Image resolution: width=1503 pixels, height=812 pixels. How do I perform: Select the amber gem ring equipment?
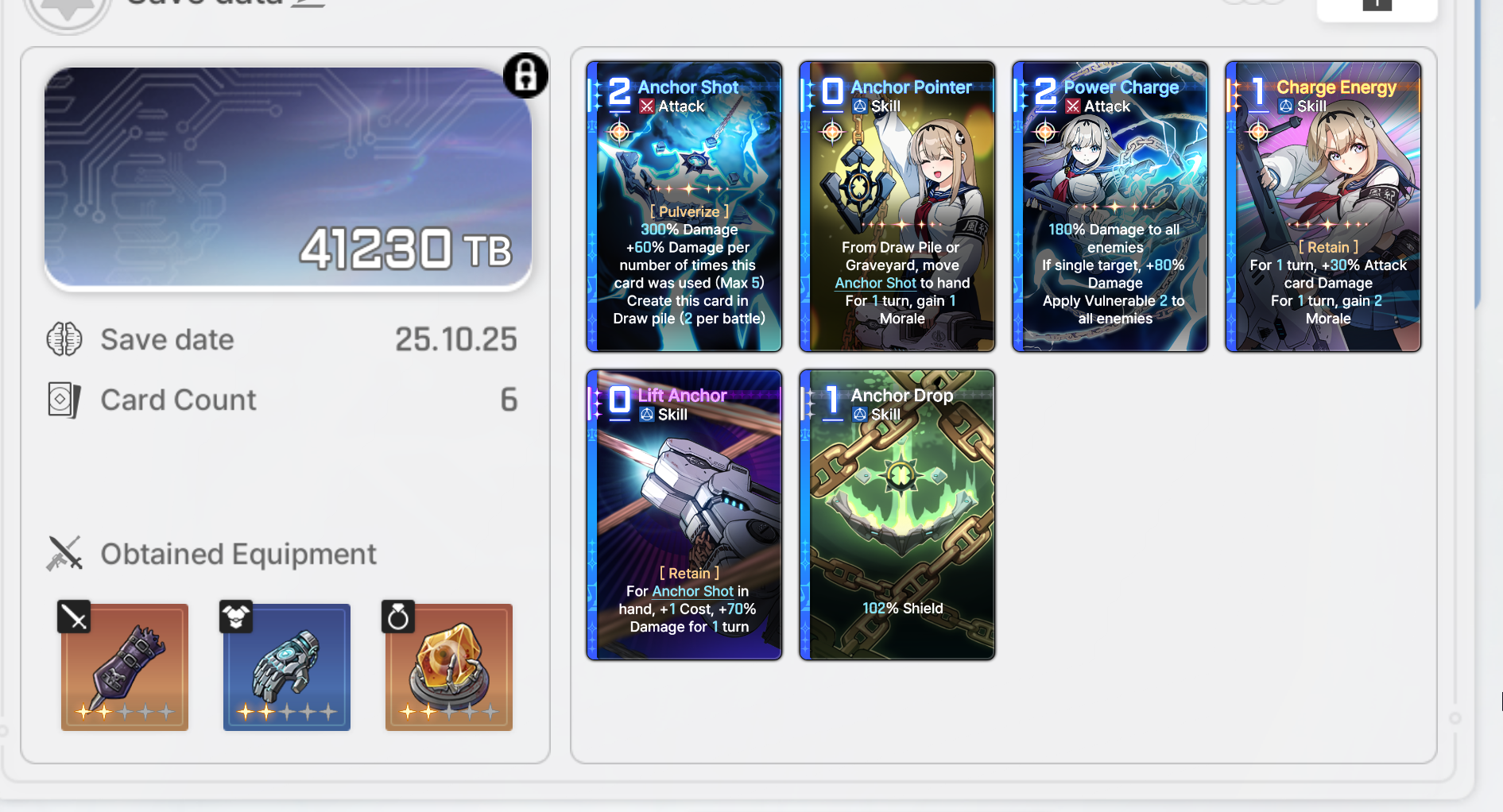click(449, 667)
